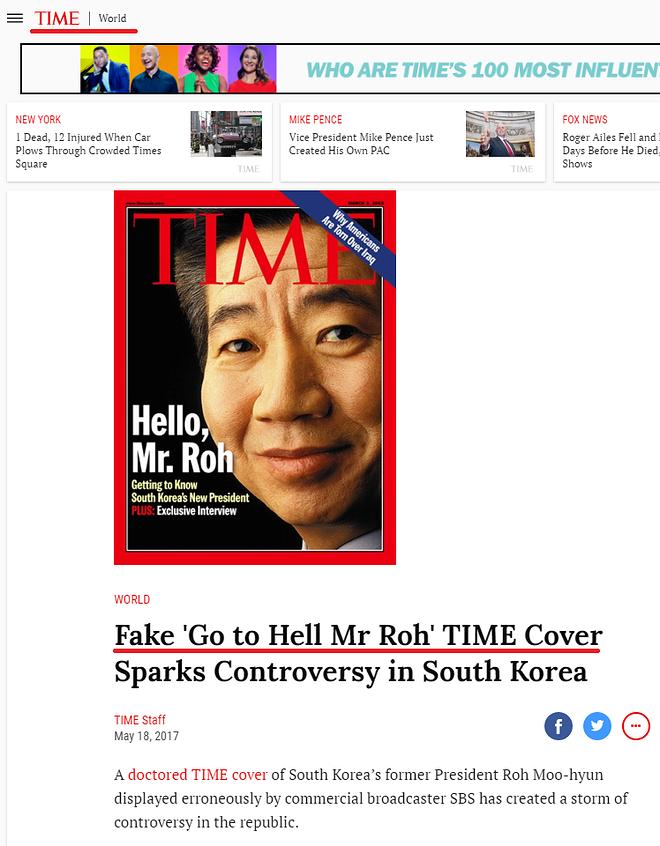660x846 pixels.
Task: Click the TIME 100 Most Influential banner
Action: tap(340, 69)
